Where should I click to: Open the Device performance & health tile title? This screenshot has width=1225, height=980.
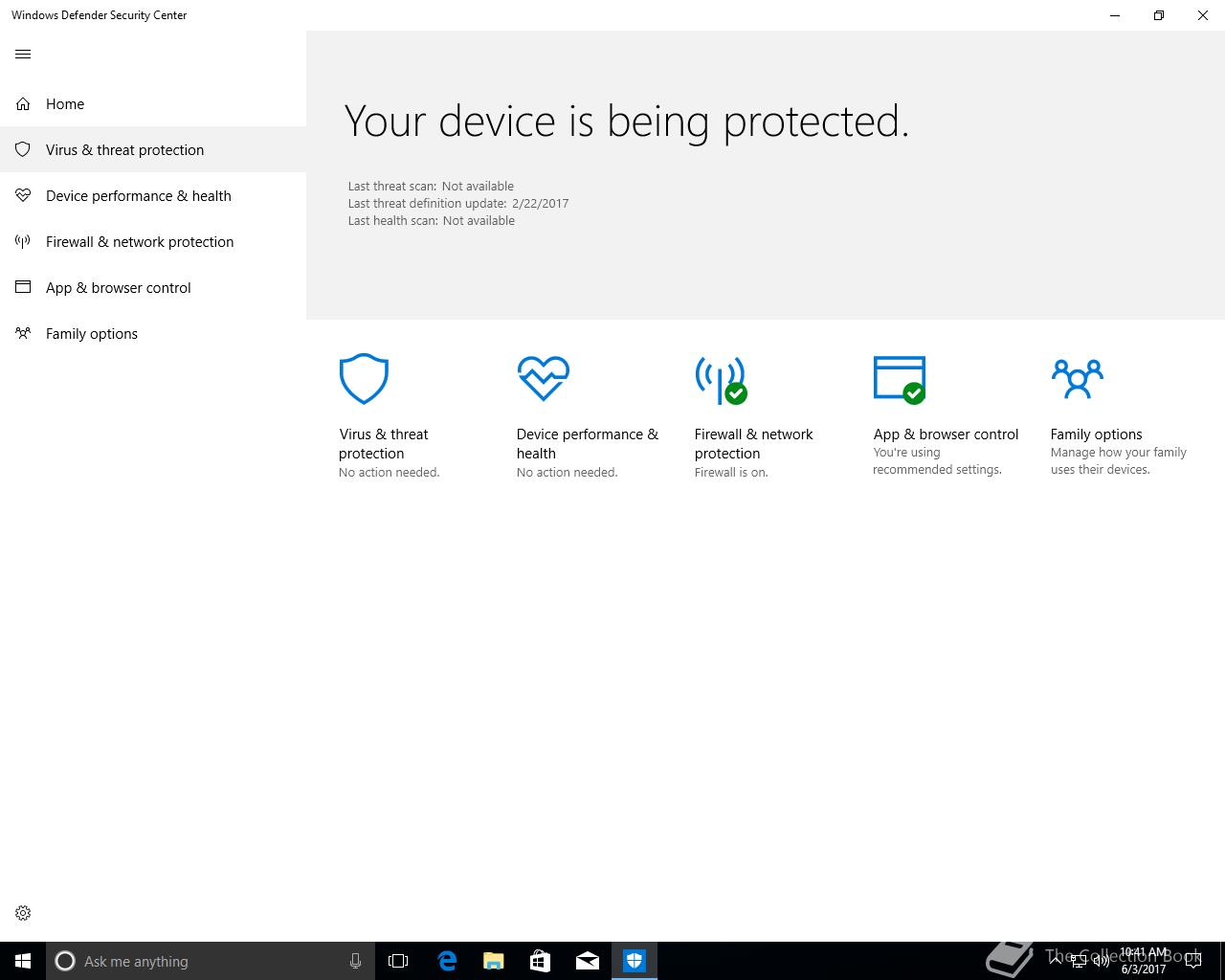coord(588,443)
